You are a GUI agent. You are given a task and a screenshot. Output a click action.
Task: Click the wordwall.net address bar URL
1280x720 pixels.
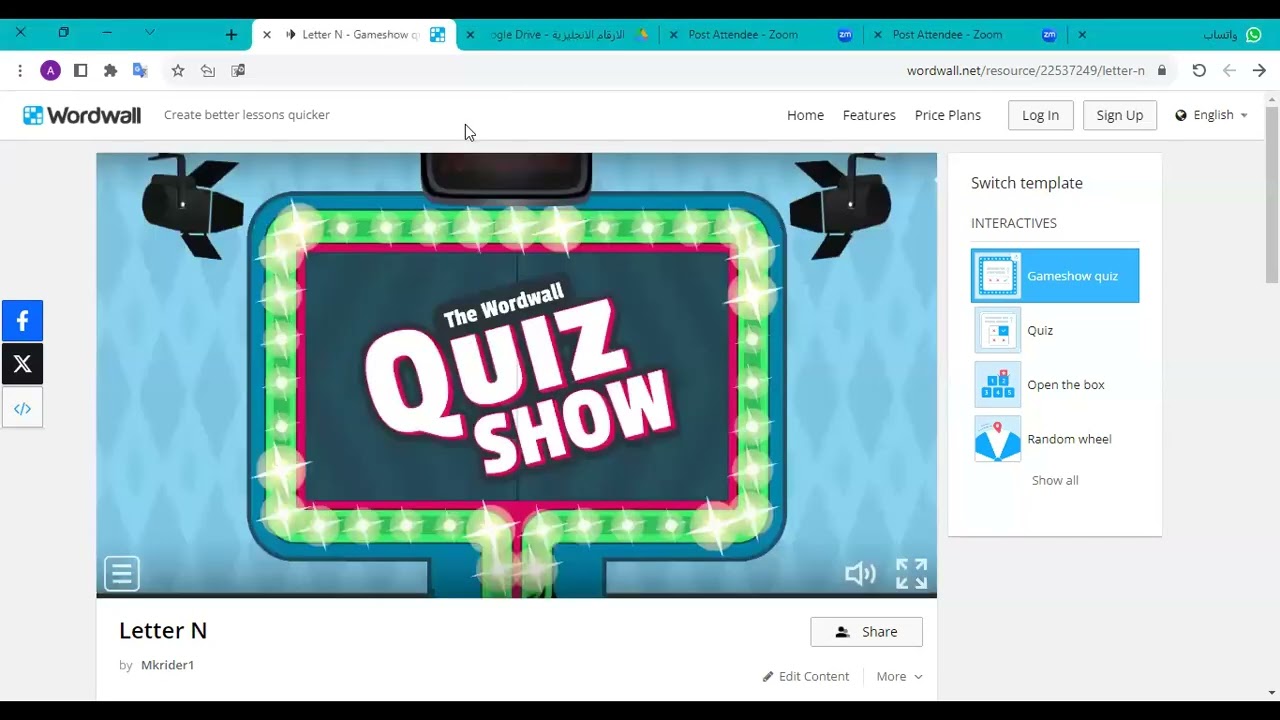pyautogui.click(x=1025, y=71)
